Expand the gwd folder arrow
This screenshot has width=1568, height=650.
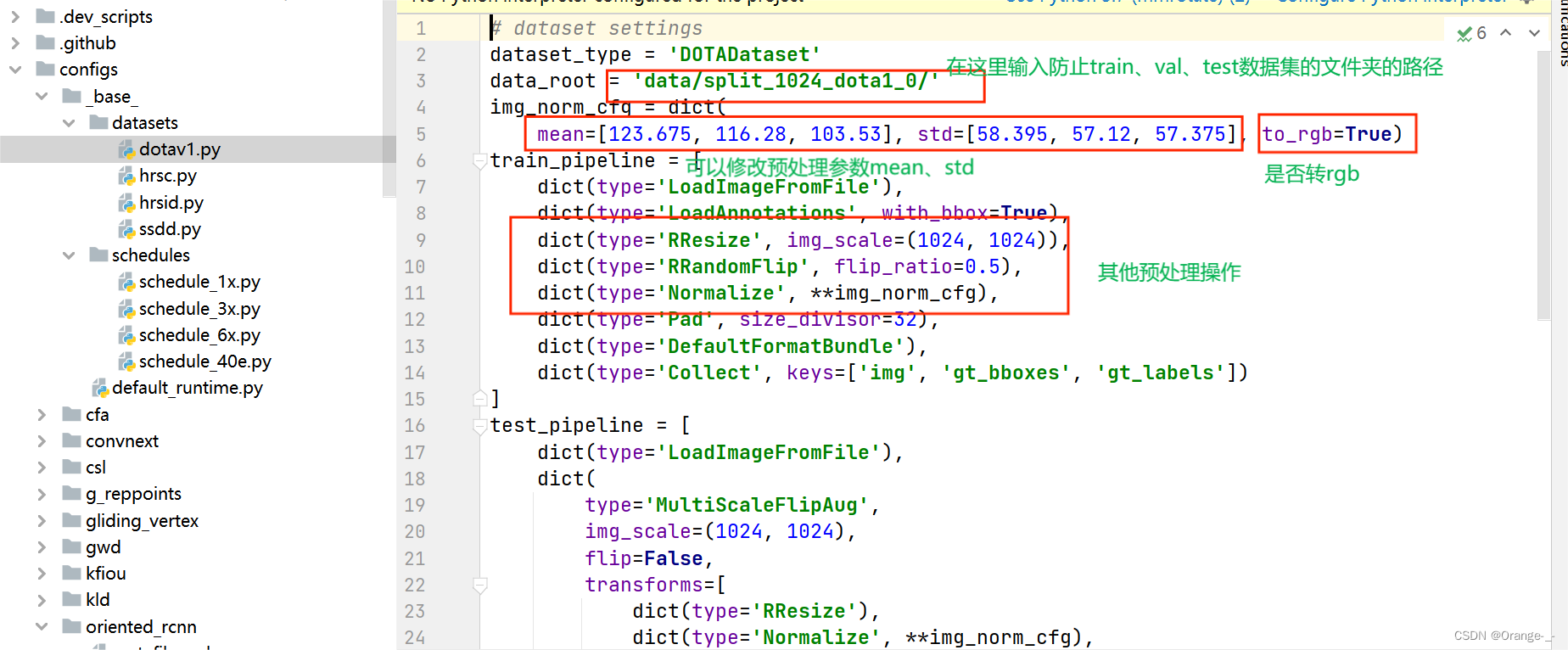pyautogui.click(x=42, y=547)
